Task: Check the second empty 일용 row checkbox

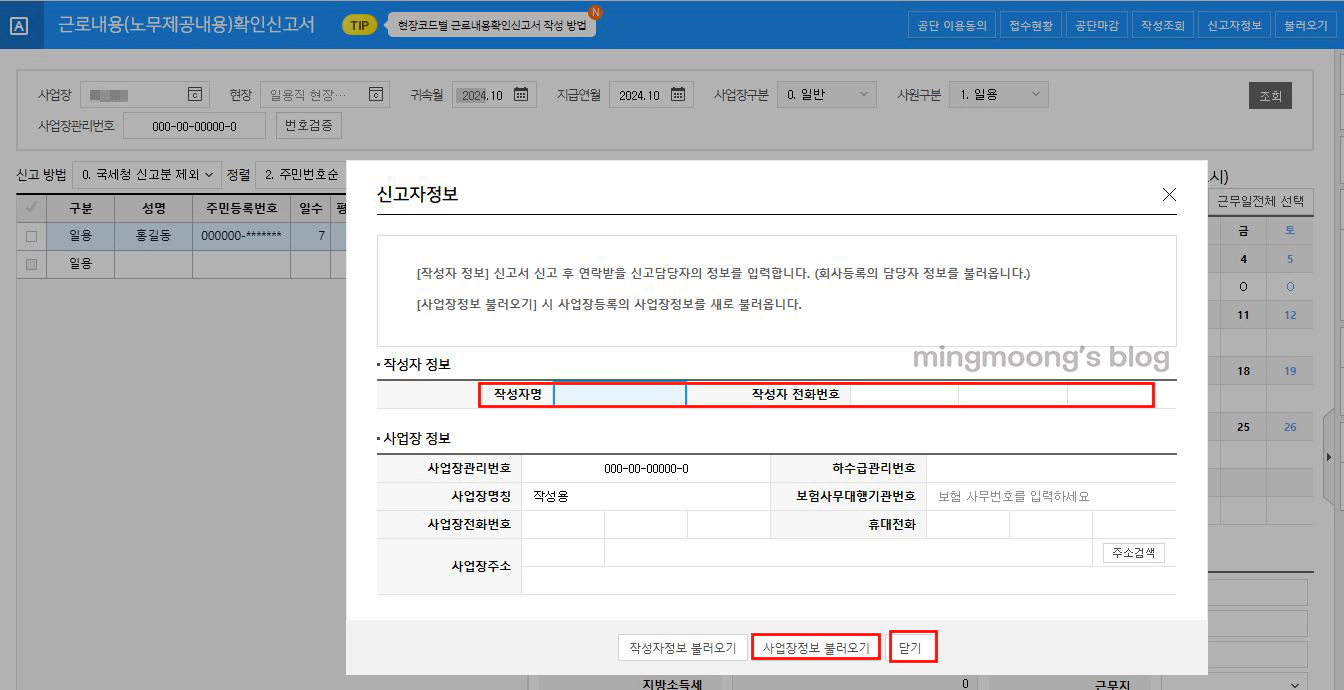Action: tap(31, 263)
